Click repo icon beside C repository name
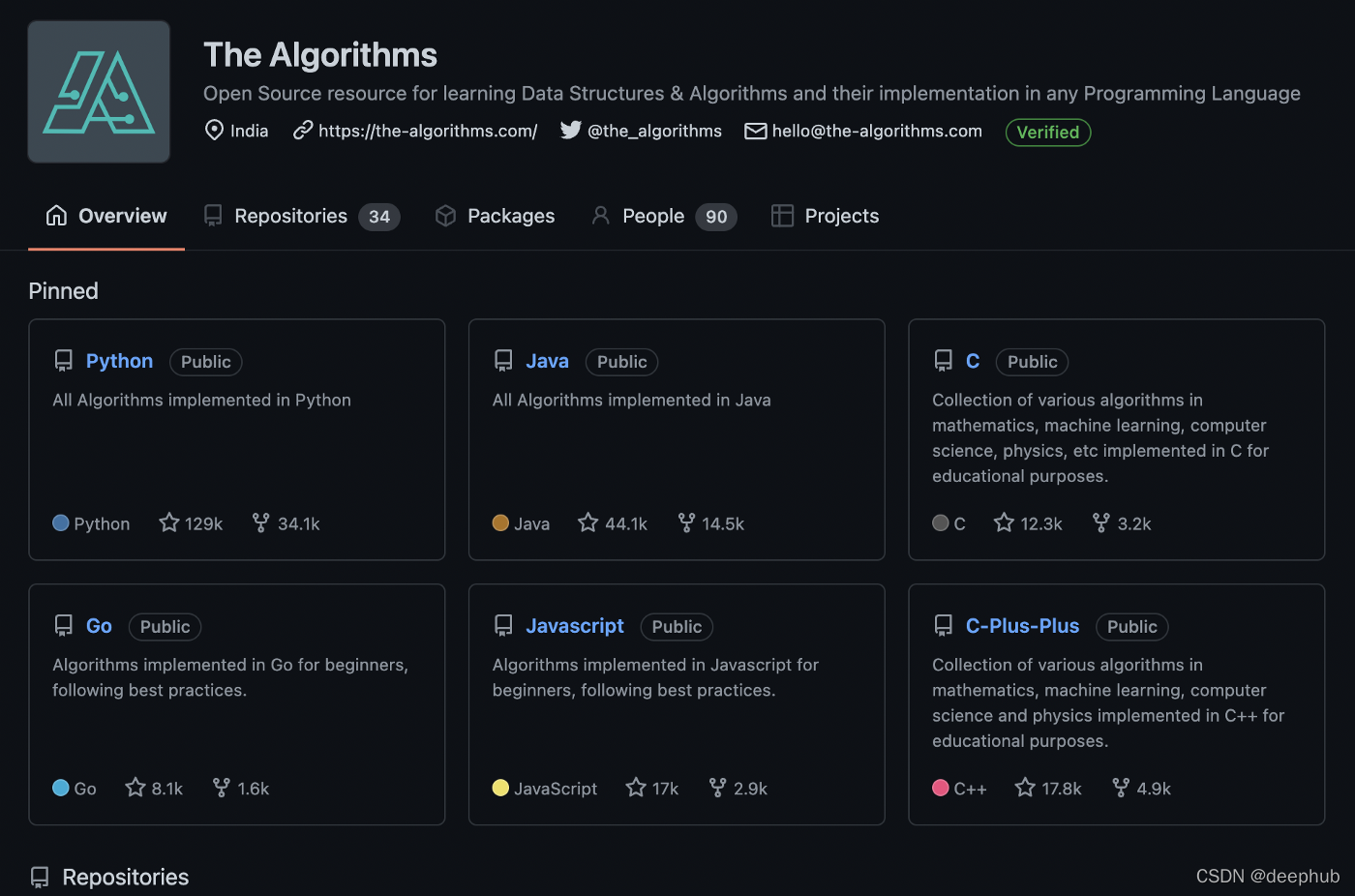 [x=944, y=361]
